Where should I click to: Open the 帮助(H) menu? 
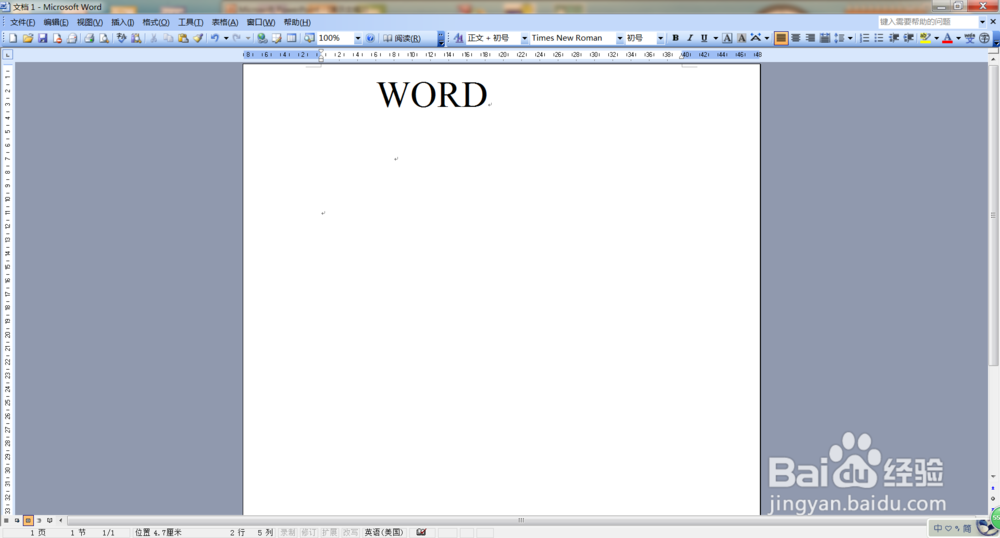pos(297,22)
